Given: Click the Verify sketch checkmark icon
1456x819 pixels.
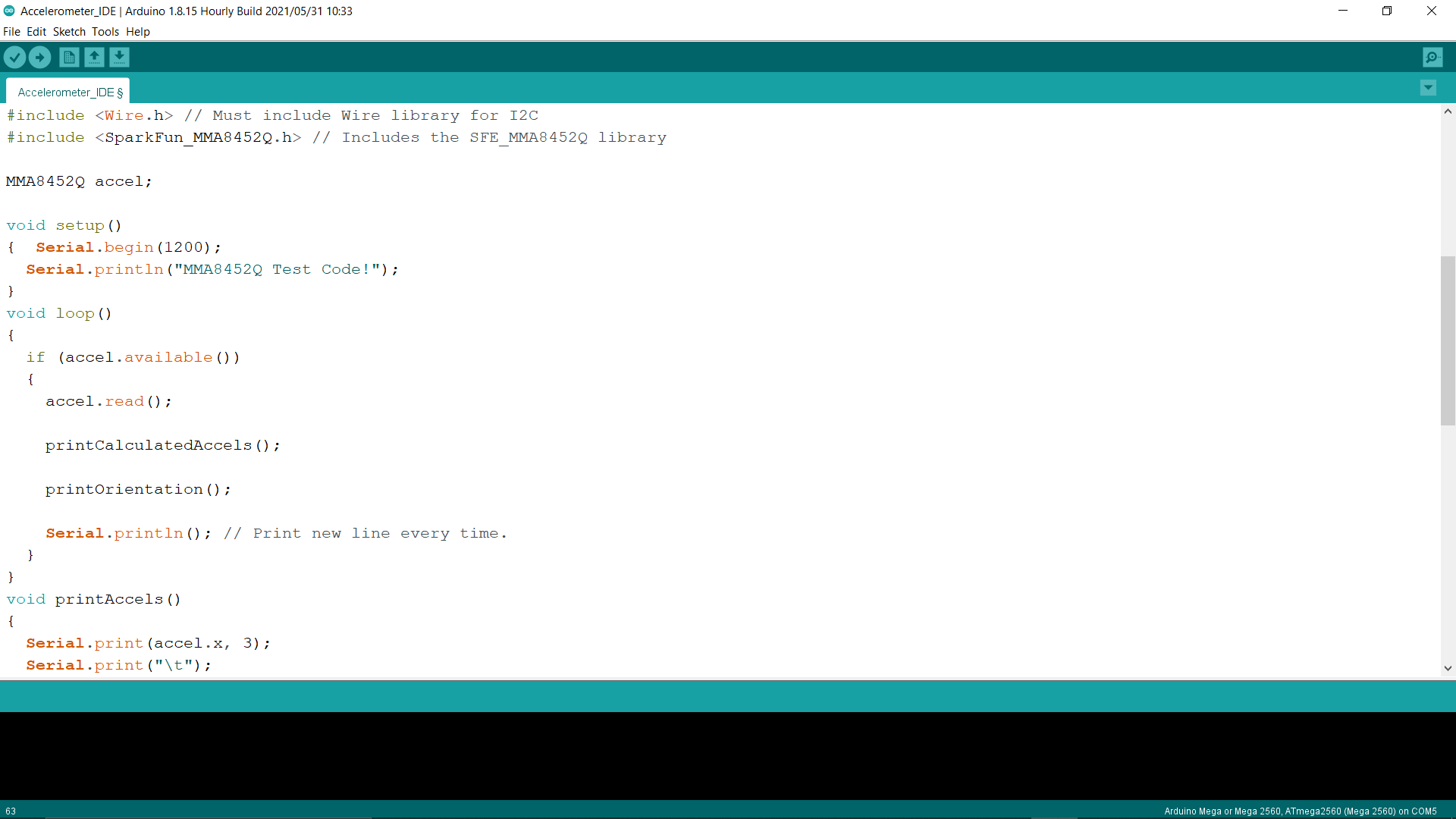Looking at the screenshot, I should (x=14, y=57).
